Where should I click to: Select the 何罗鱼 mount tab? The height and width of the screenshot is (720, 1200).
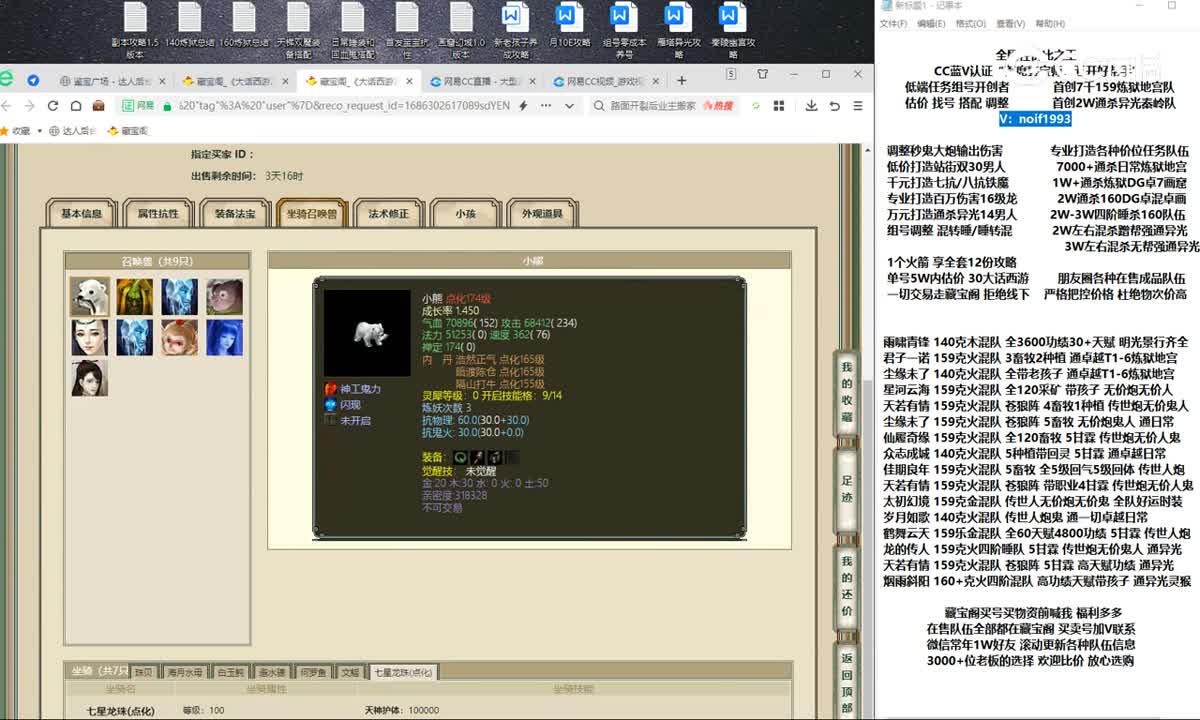click(313, 672)
